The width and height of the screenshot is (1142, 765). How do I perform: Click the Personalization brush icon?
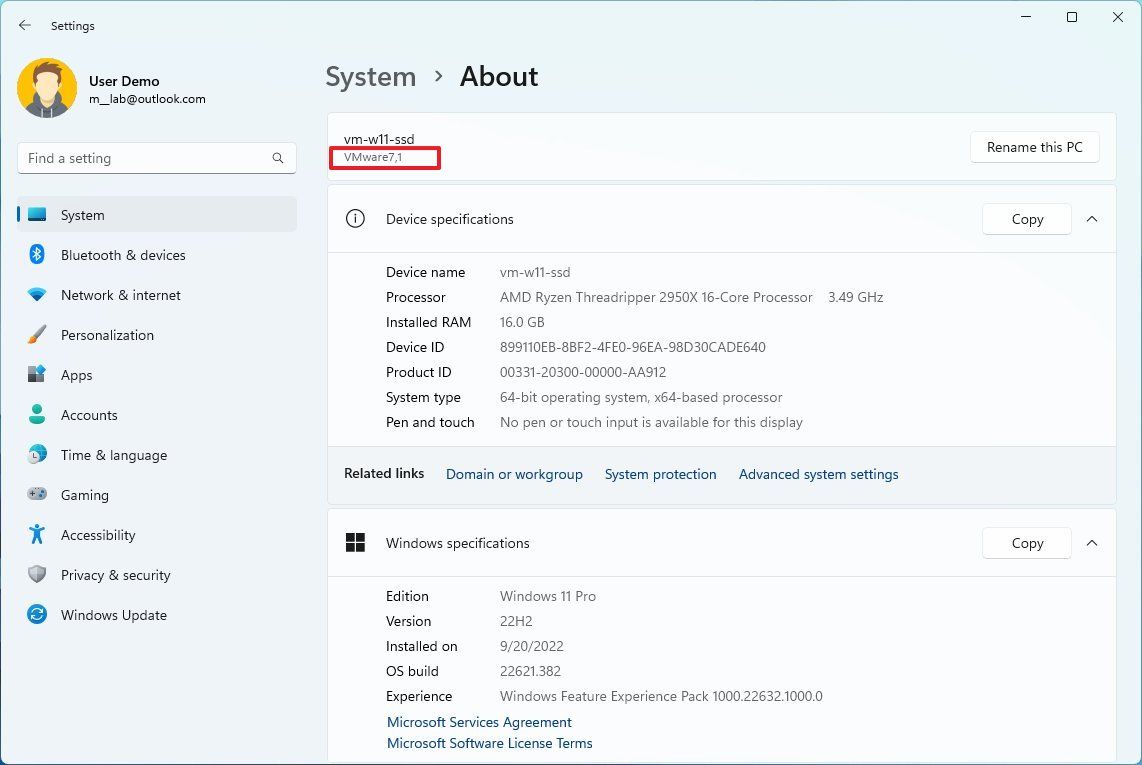[36, 335]
